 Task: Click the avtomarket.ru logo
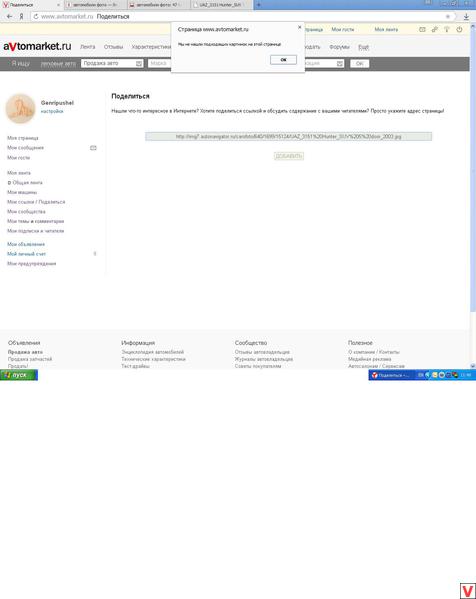coord(37,46)
